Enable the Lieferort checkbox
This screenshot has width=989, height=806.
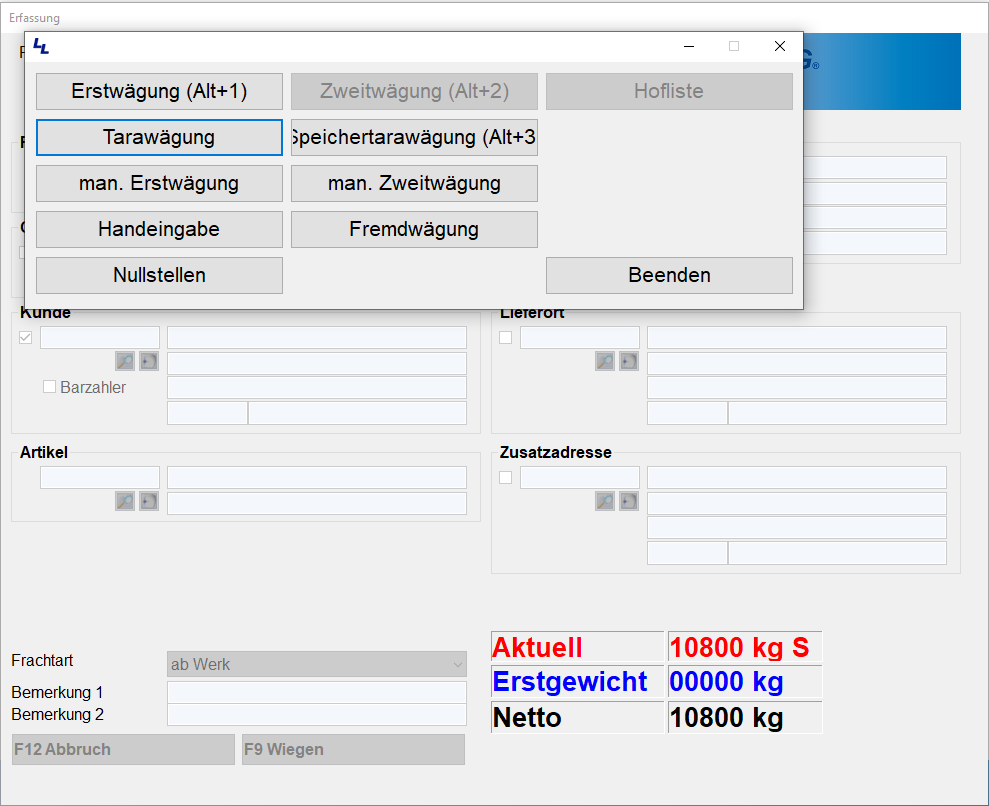[505, 337]
